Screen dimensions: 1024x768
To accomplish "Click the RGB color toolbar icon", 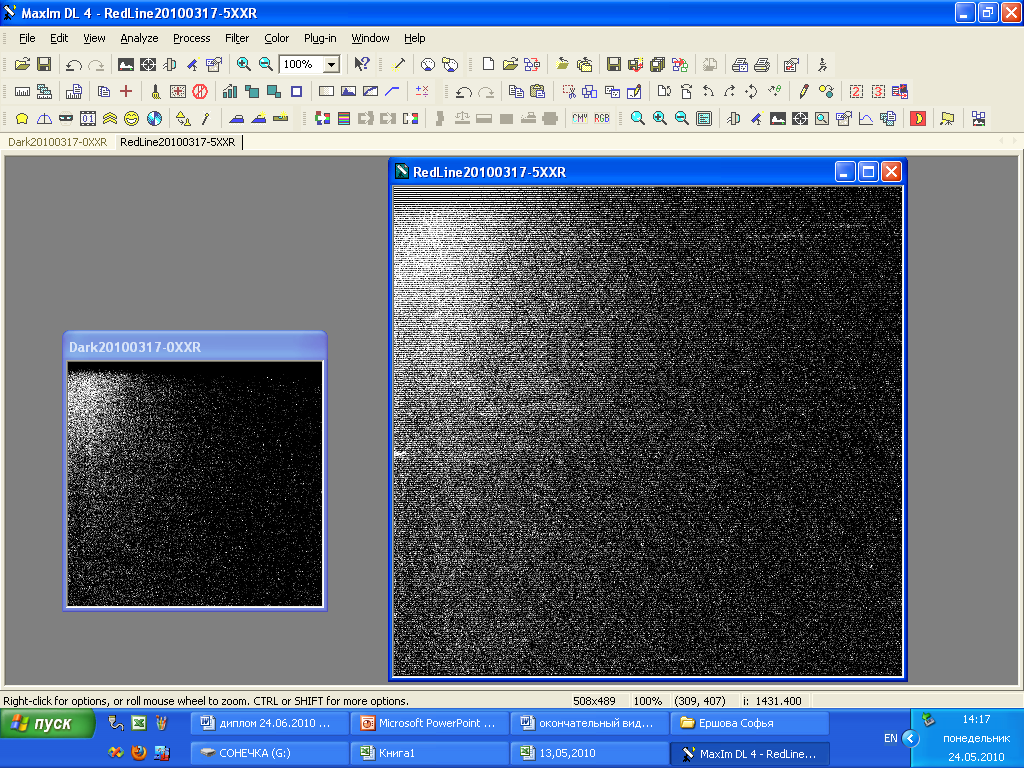I will tap(602, 118).
